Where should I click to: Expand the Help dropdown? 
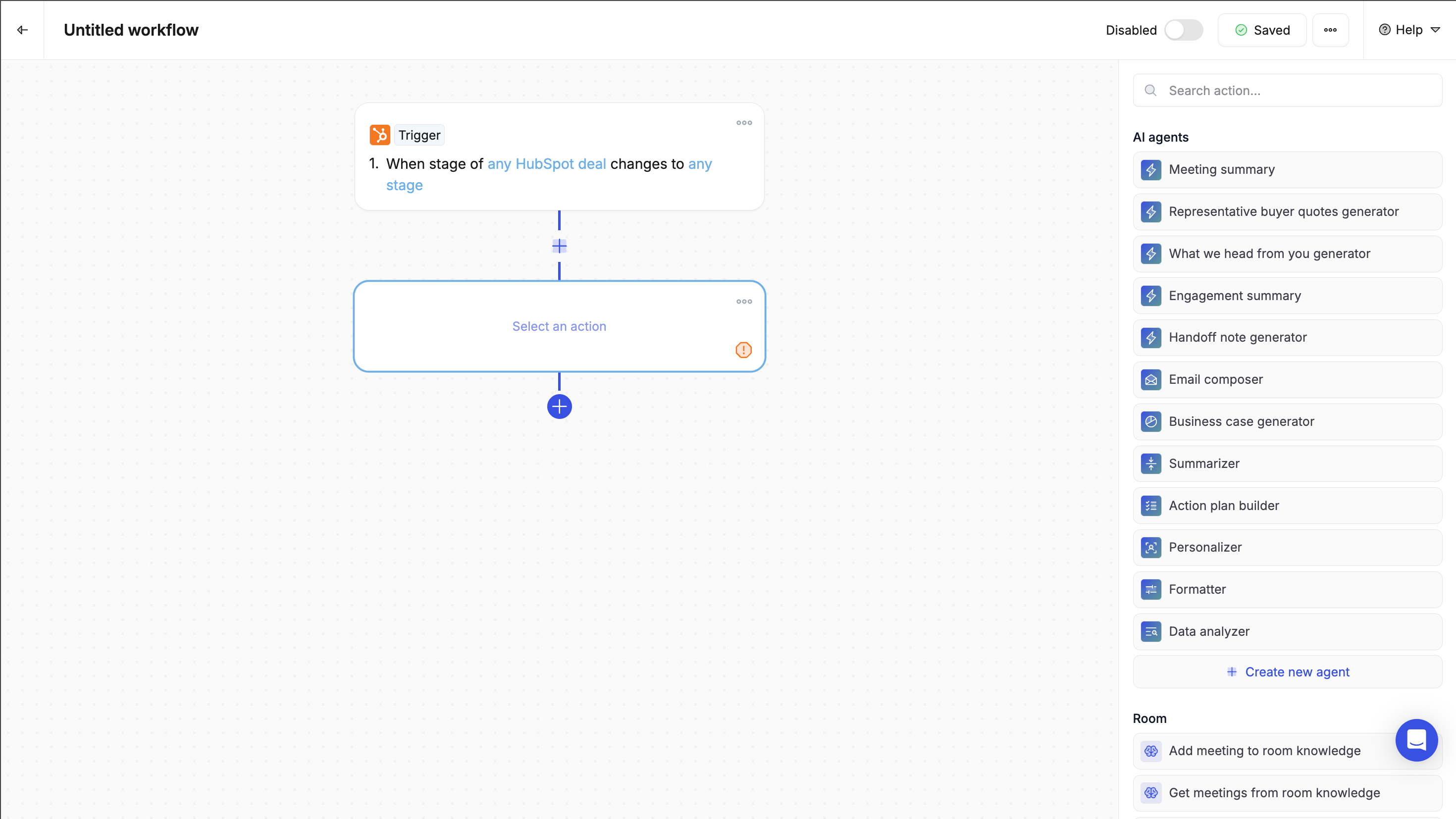point(1409,30)
